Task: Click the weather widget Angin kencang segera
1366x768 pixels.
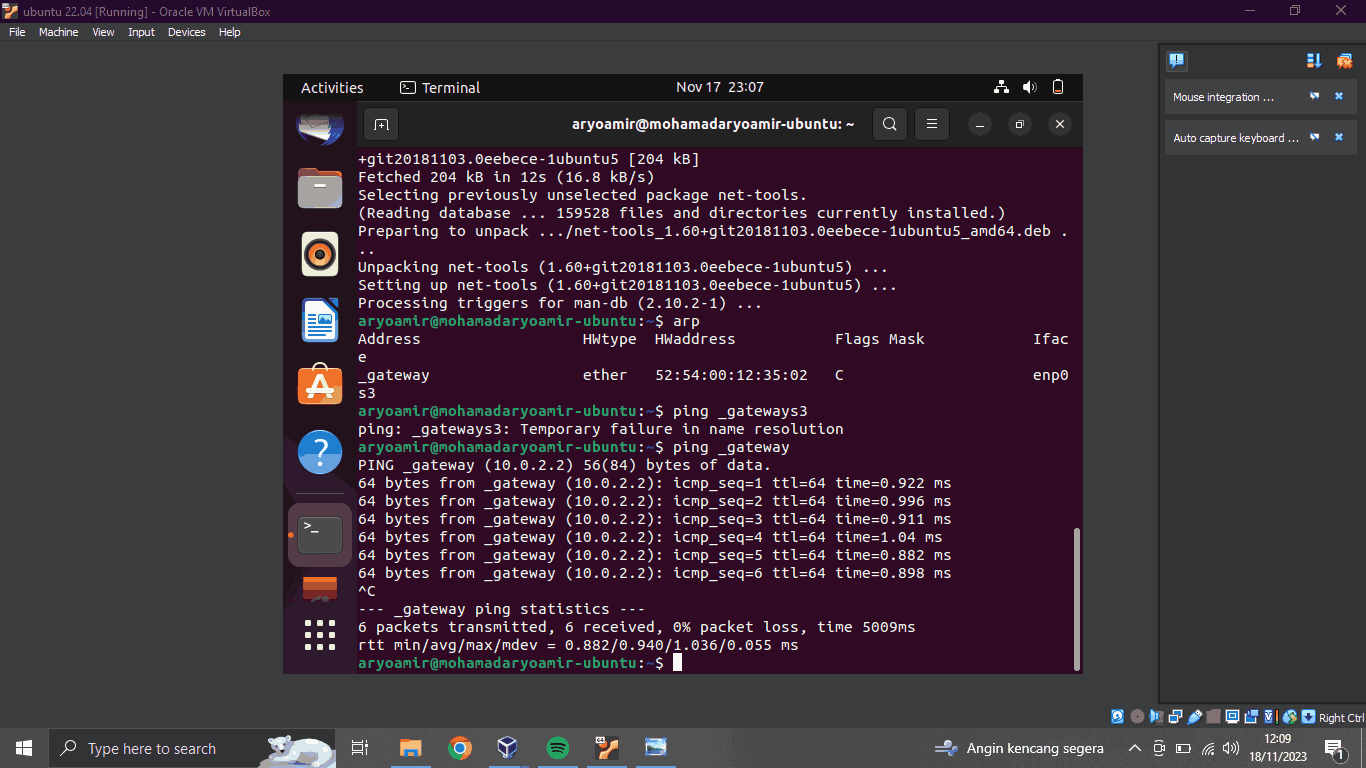Action: coord(1019,748)
